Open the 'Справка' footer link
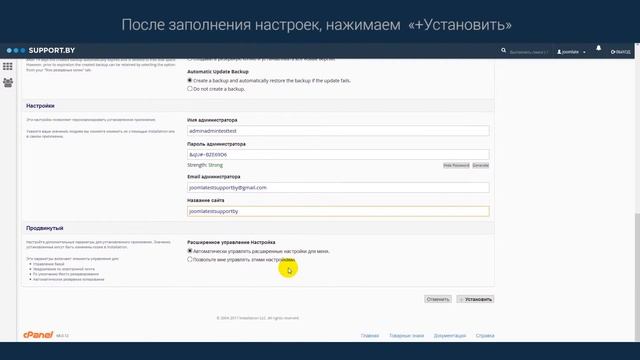The height and width of the screenshot is (360, 640). point(485,336)
